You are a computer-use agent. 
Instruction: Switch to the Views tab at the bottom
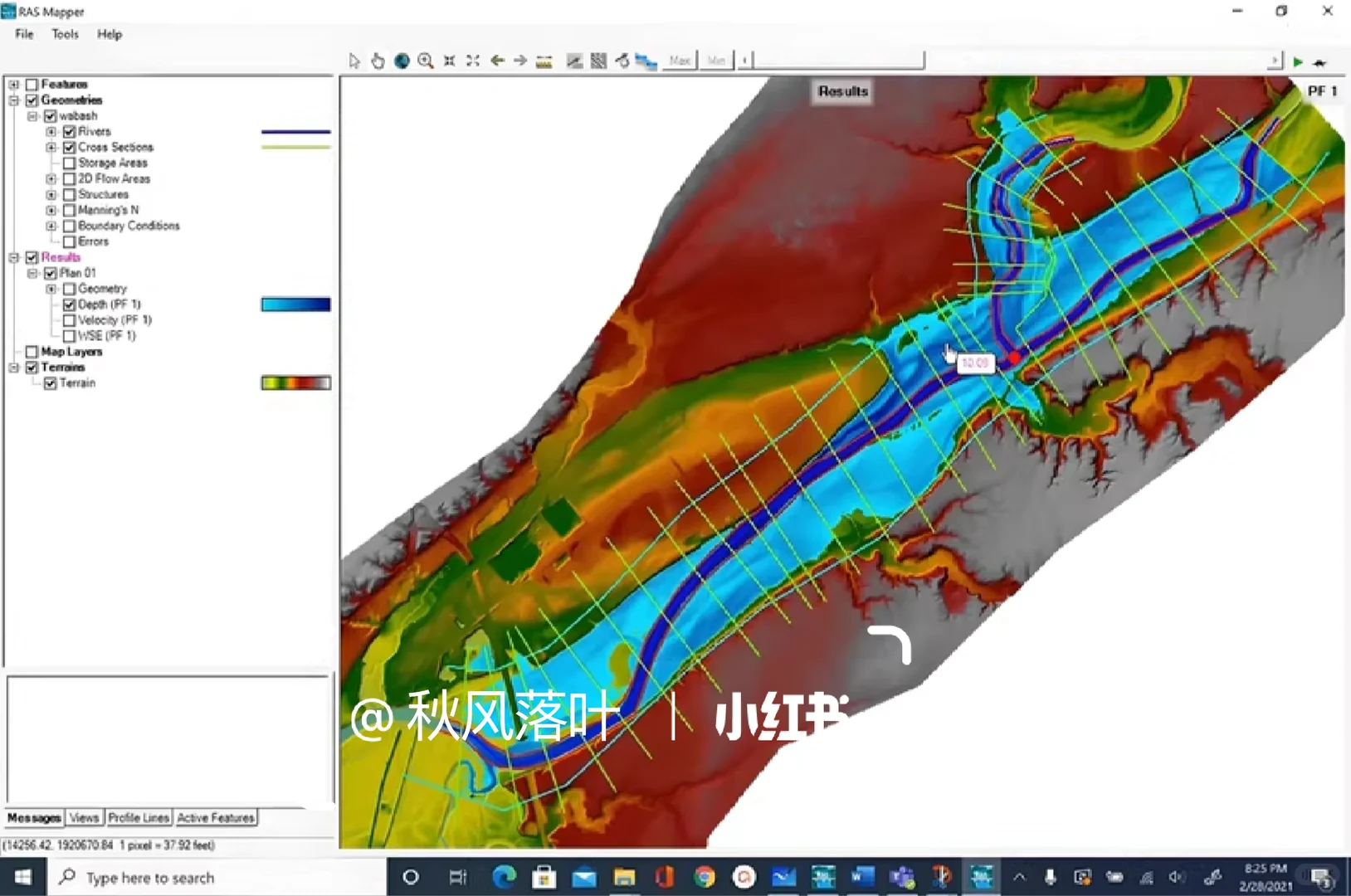click(x=84, y=817)
